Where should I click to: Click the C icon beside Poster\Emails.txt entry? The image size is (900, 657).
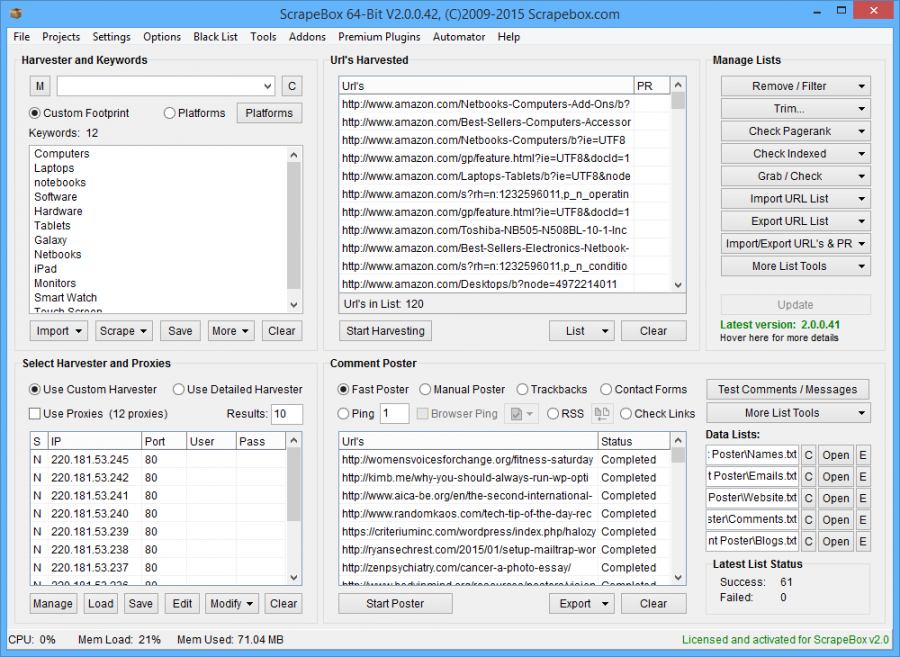tap(810, 476)
